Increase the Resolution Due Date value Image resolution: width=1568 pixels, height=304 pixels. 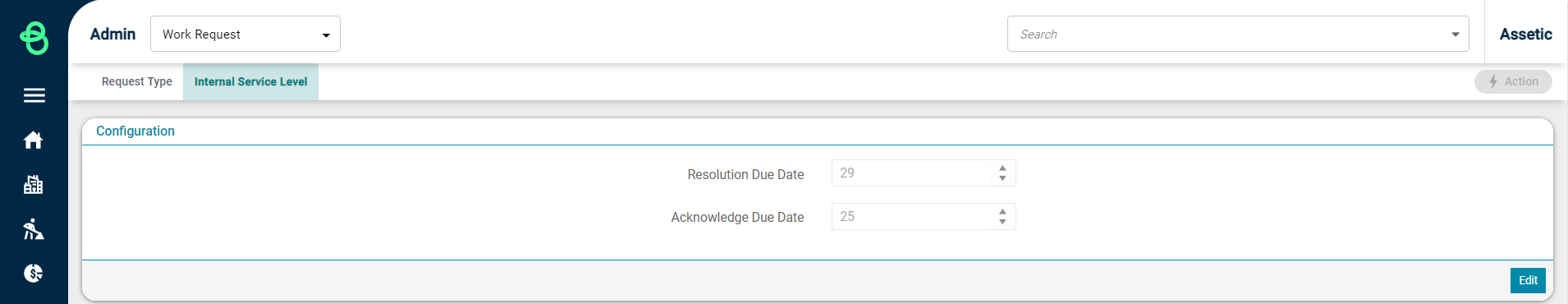tap(1002, 168)
